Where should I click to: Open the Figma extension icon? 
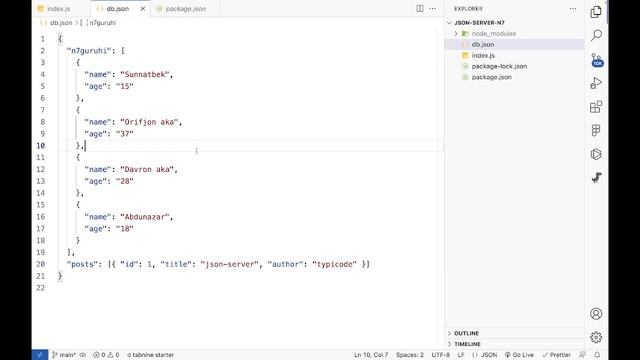[x=596, y=131]
